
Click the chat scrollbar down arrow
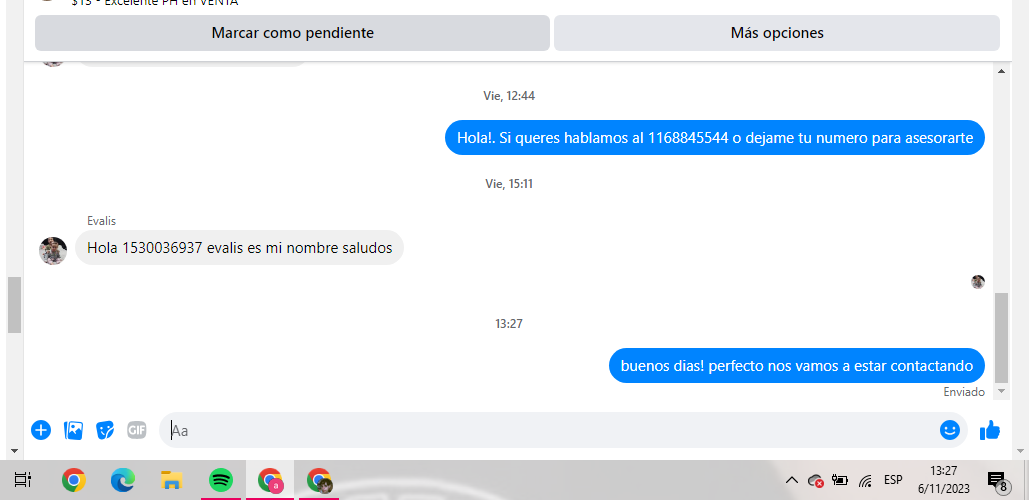(1001, 391)
